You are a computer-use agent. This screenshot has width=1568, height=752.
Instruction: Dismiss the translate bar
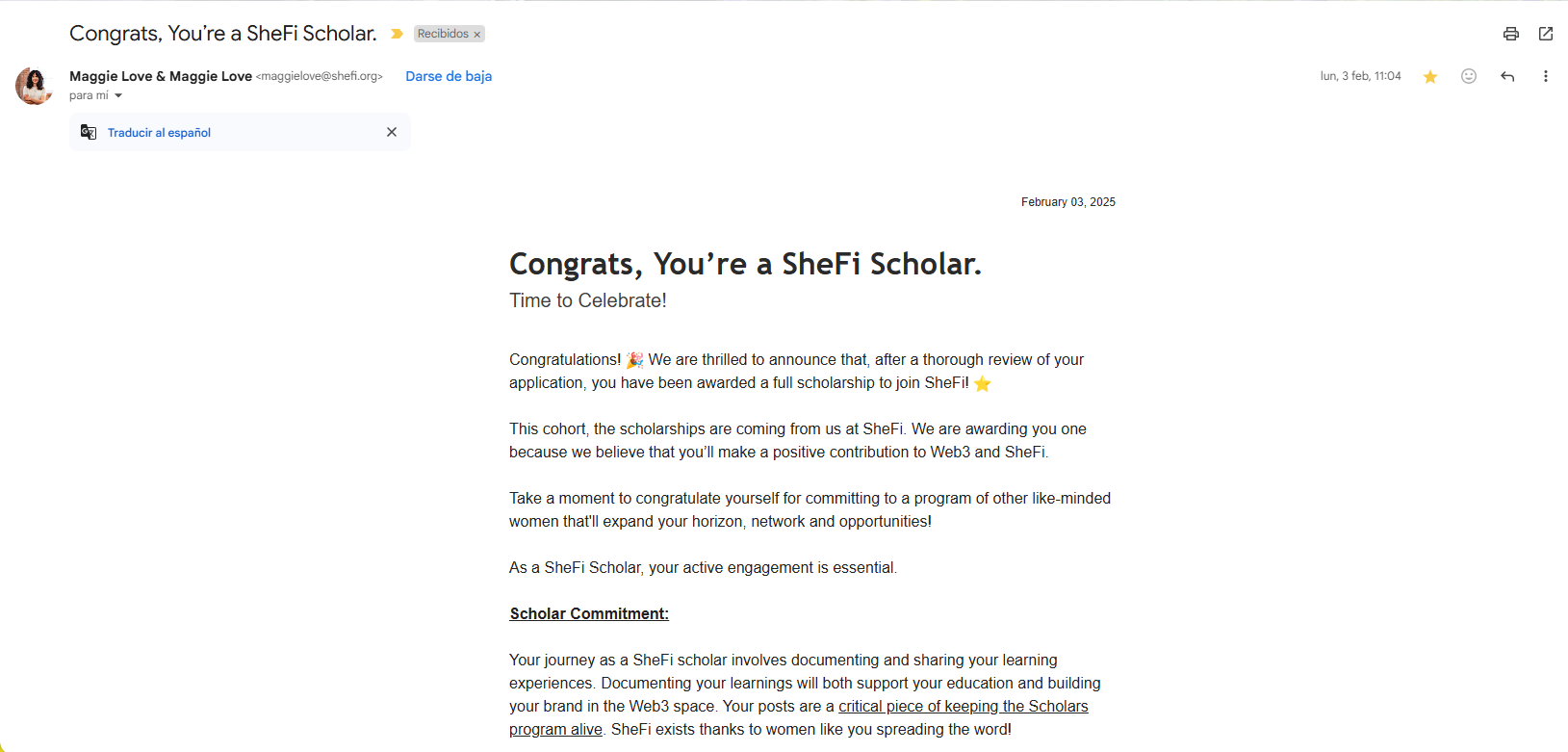point(392,132)
